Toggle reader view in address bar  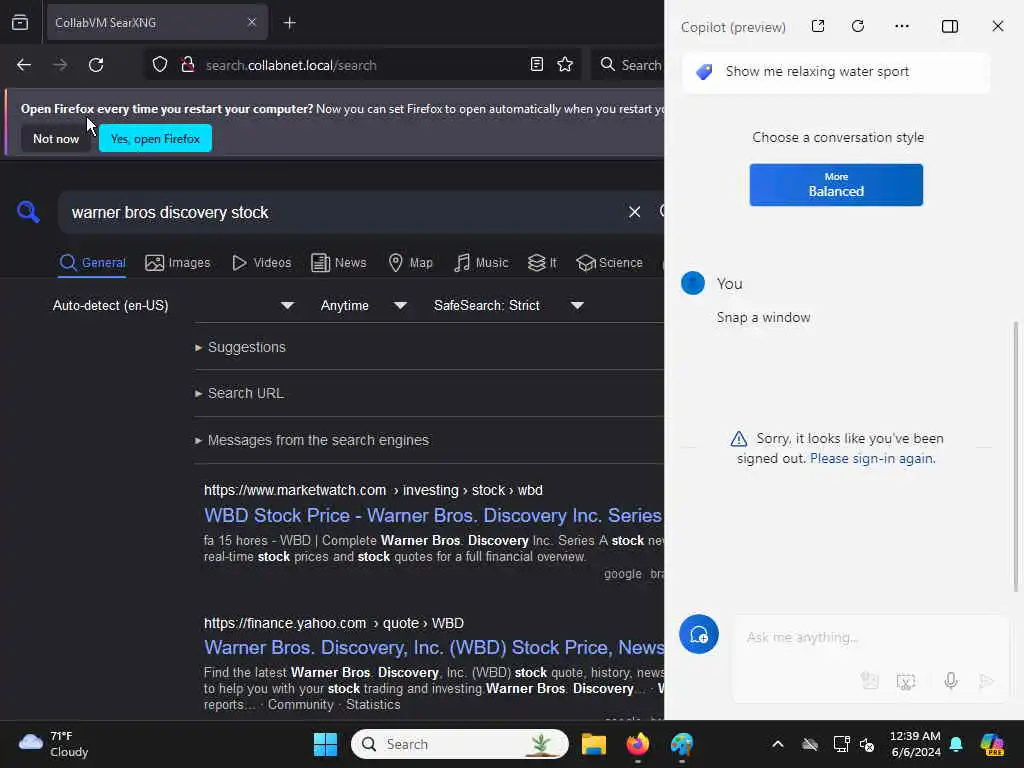point(536,64)
